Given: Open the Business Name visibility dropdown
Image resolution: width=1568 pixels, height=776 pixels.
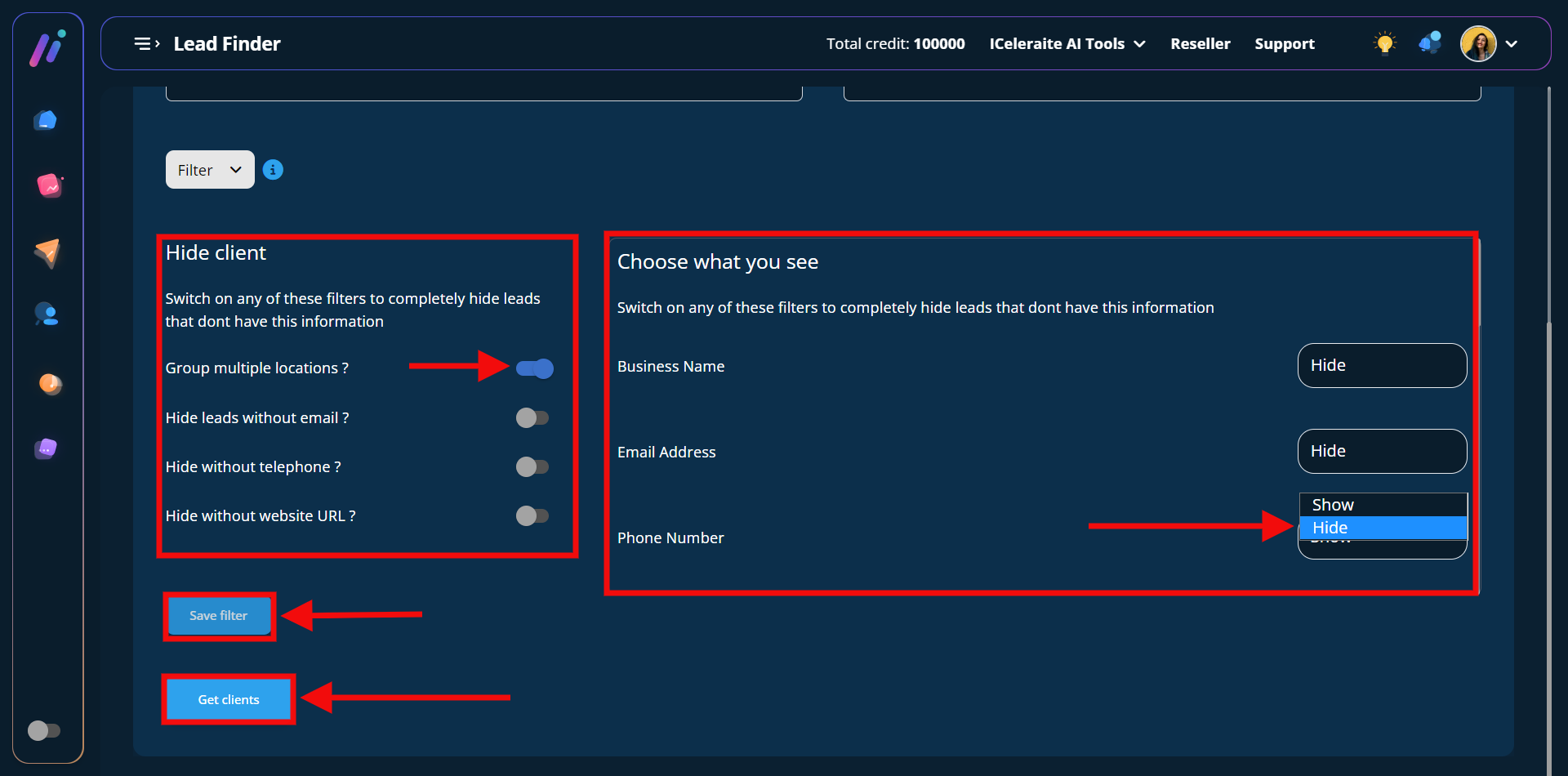Looking at the screenshot, I should click(1382, 366).
